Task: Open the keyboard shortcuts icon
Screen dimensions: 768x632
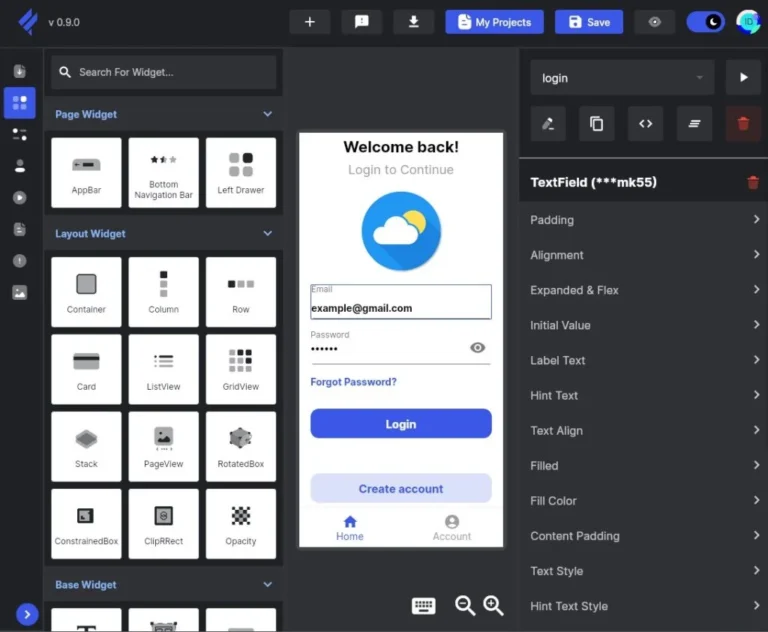Action: coord(424,606)
